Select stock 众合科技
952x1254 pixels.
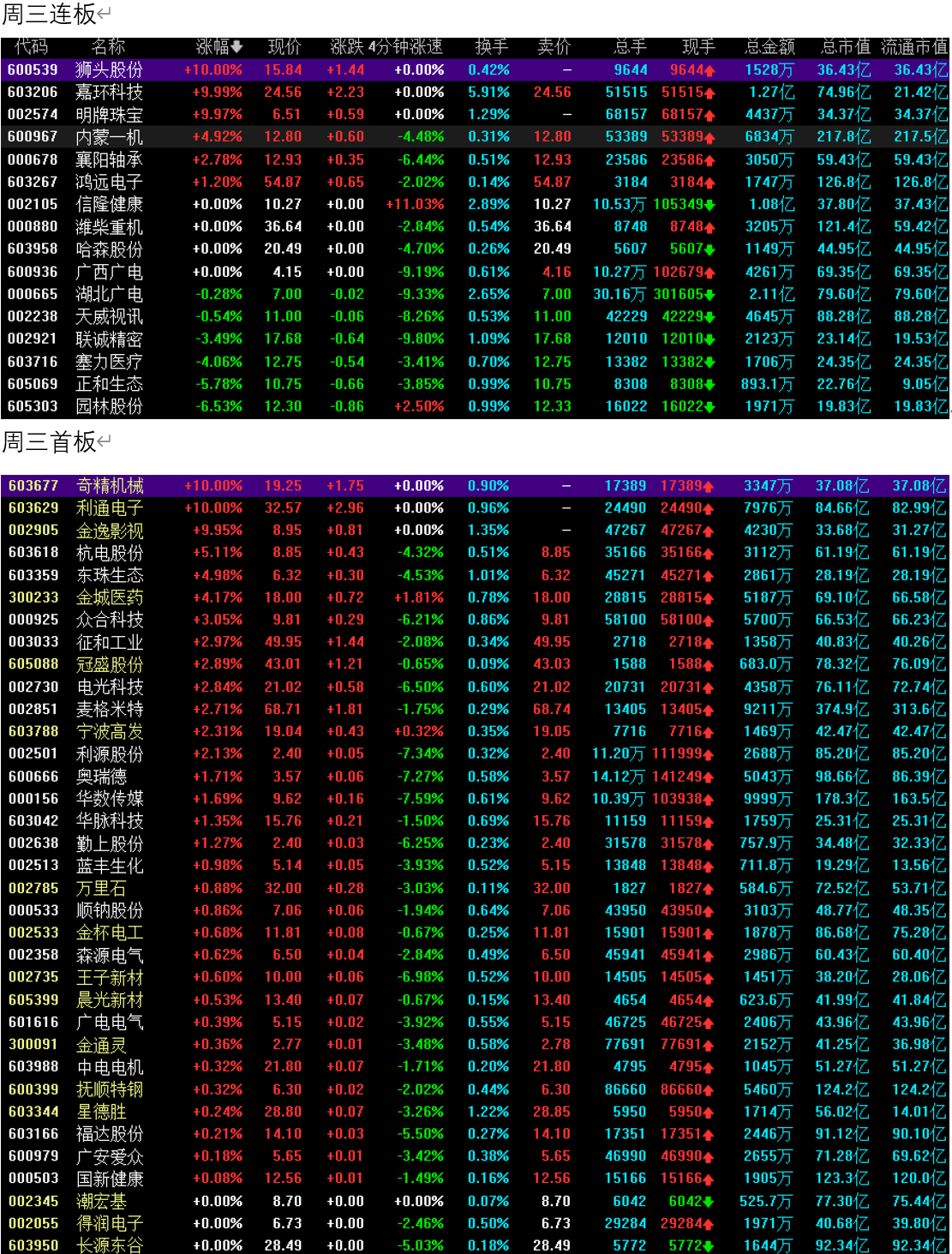point(110,620)
